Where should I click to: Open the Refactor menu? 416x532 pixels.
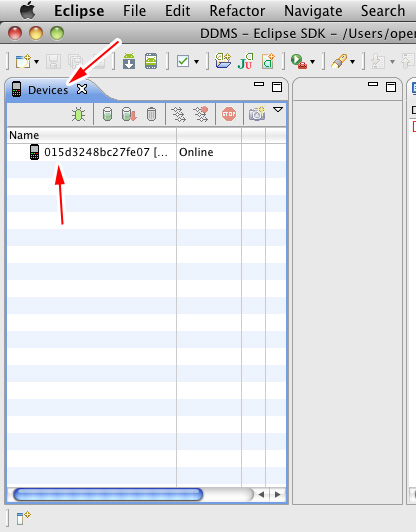(237, 11)
